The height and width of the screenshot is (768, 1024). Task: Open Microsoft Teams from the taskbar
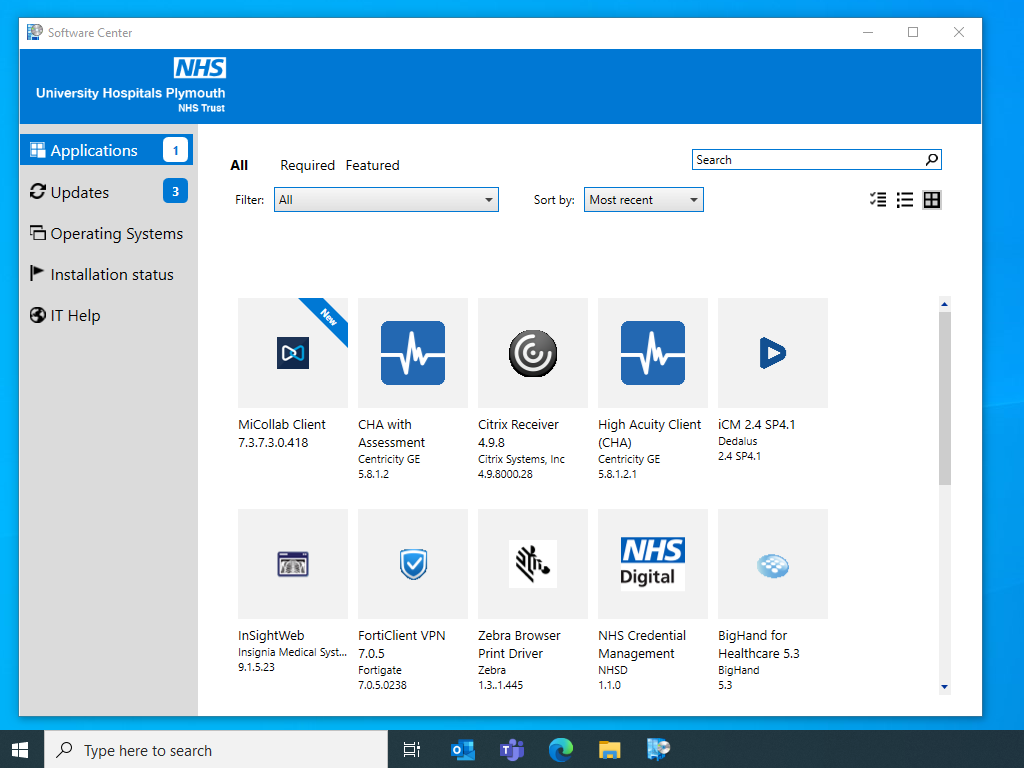click(x=512, y=750)
